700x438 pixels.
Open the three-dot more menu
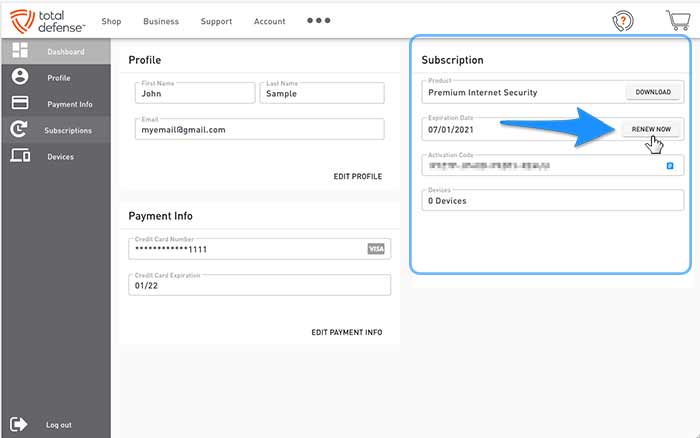(x=319, y=21)
